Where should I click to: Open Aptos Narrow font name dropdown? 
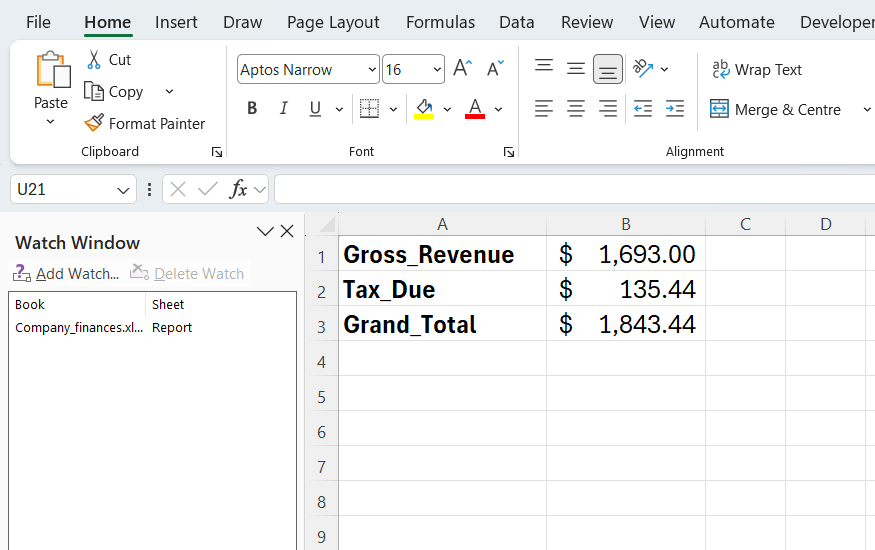(372, 70)
